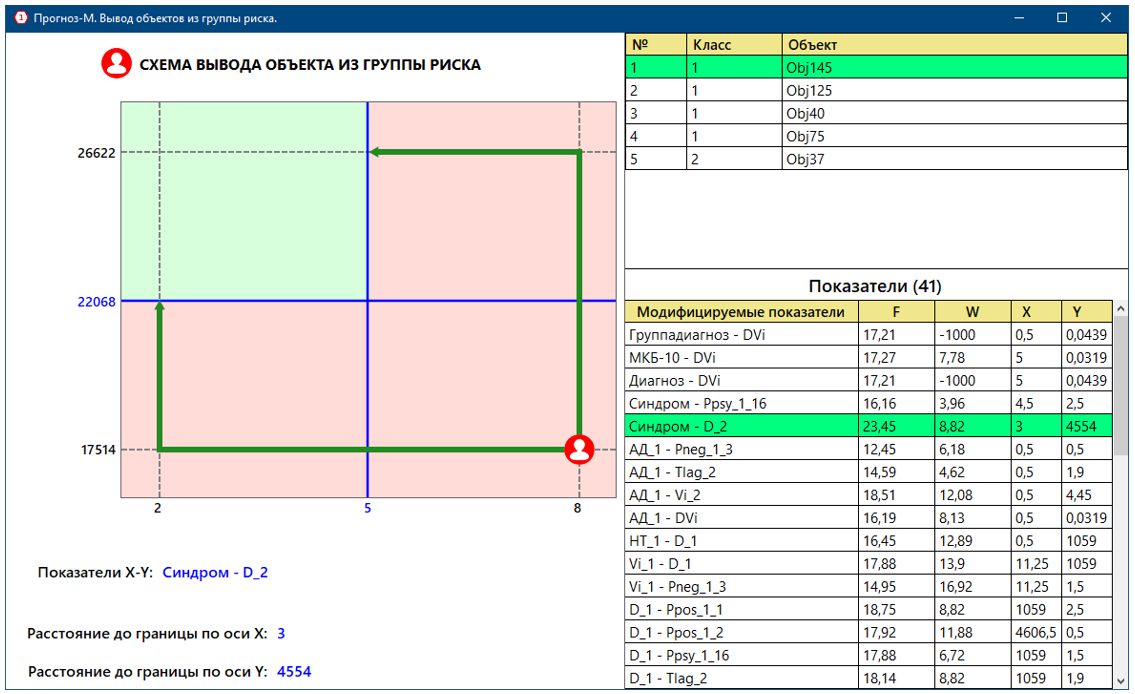Select the Группадиагноз - DVi row

pyautogui.click(x=741, y=335)
